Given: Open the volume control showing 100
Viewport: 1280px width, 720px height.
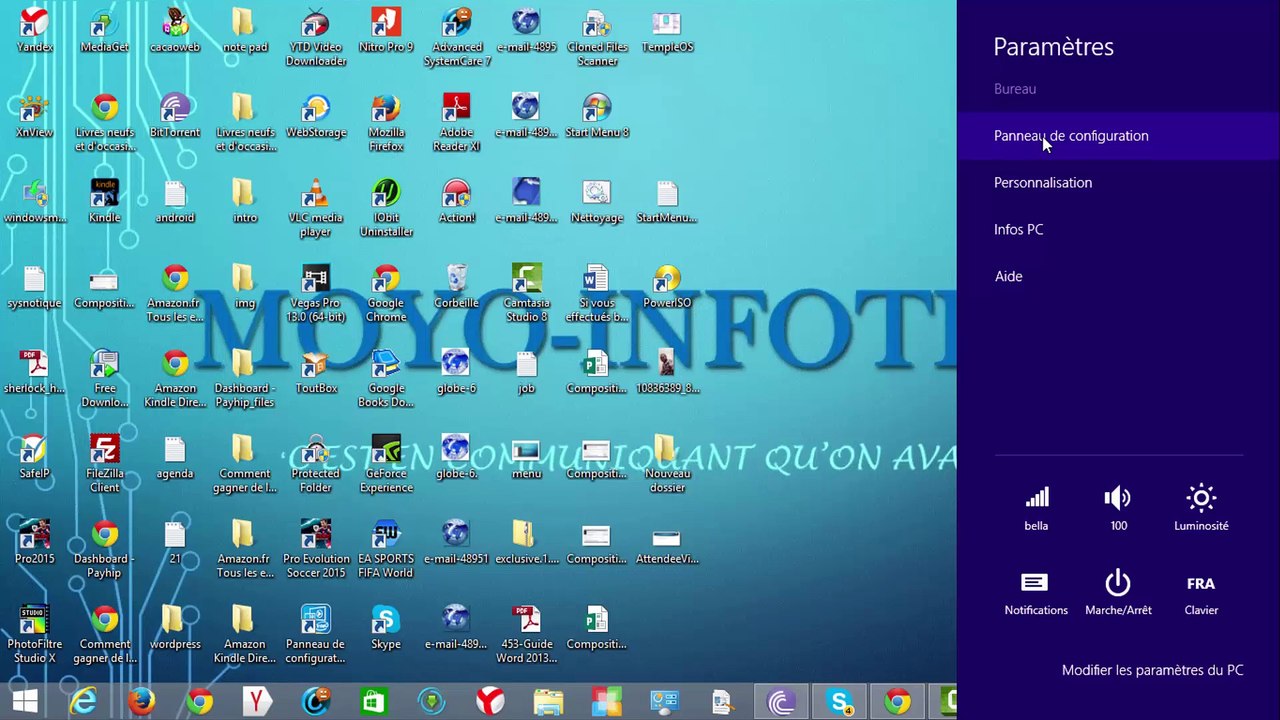Looking at the screenshot, I should 1118,508.
